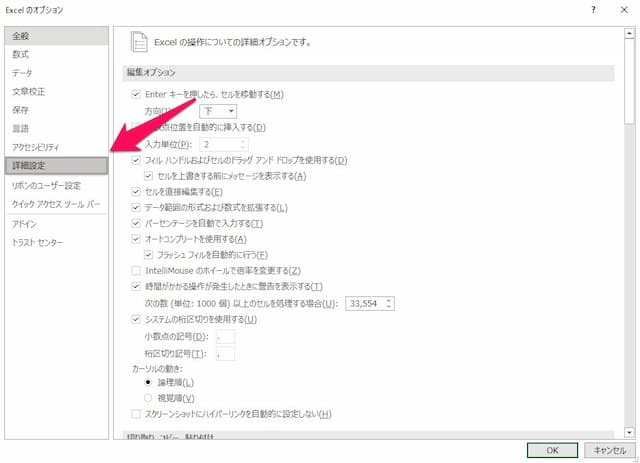
Task: Open トラスト センター
Action: 56,243
